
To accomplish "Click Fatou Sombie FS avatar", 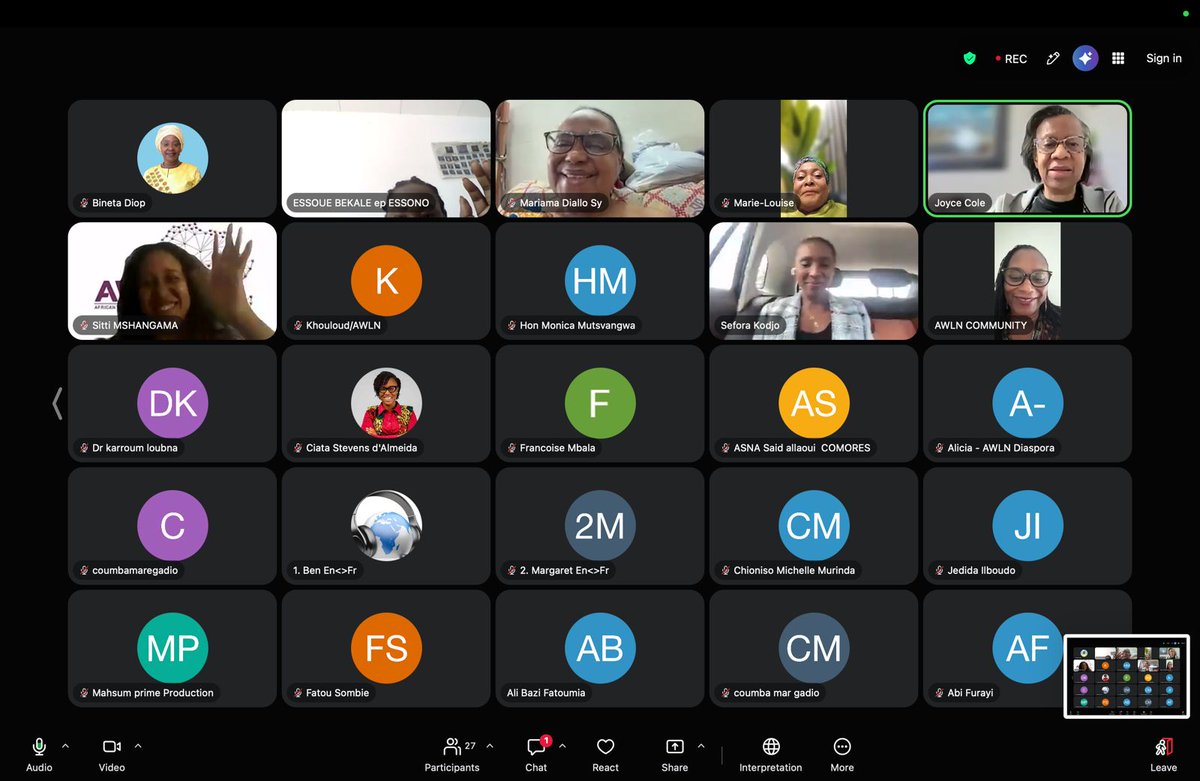I will (386, 648).
